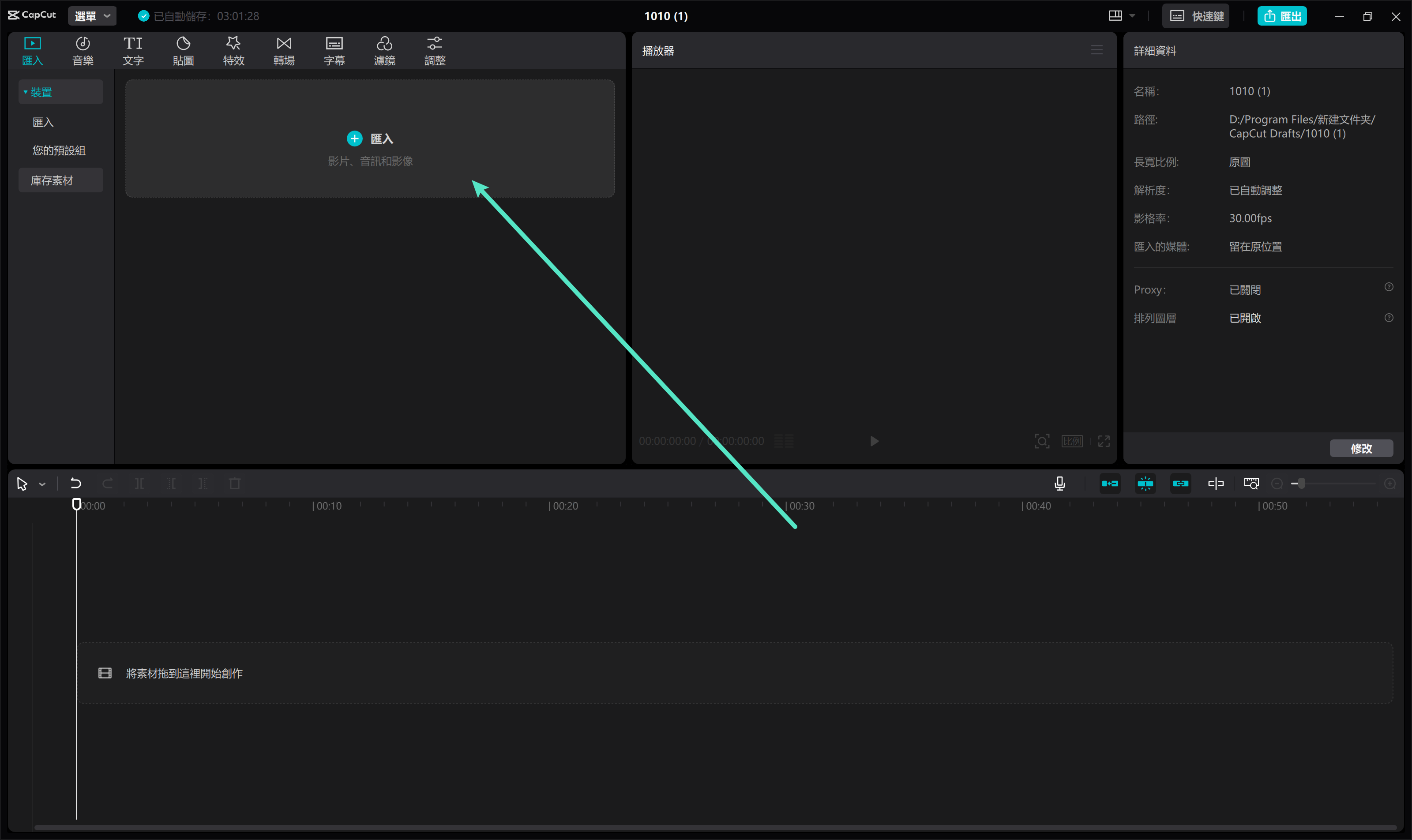This screenshot has height=840, width=1412.
Task: Click the delete-left trim tool
Action: 171,484
